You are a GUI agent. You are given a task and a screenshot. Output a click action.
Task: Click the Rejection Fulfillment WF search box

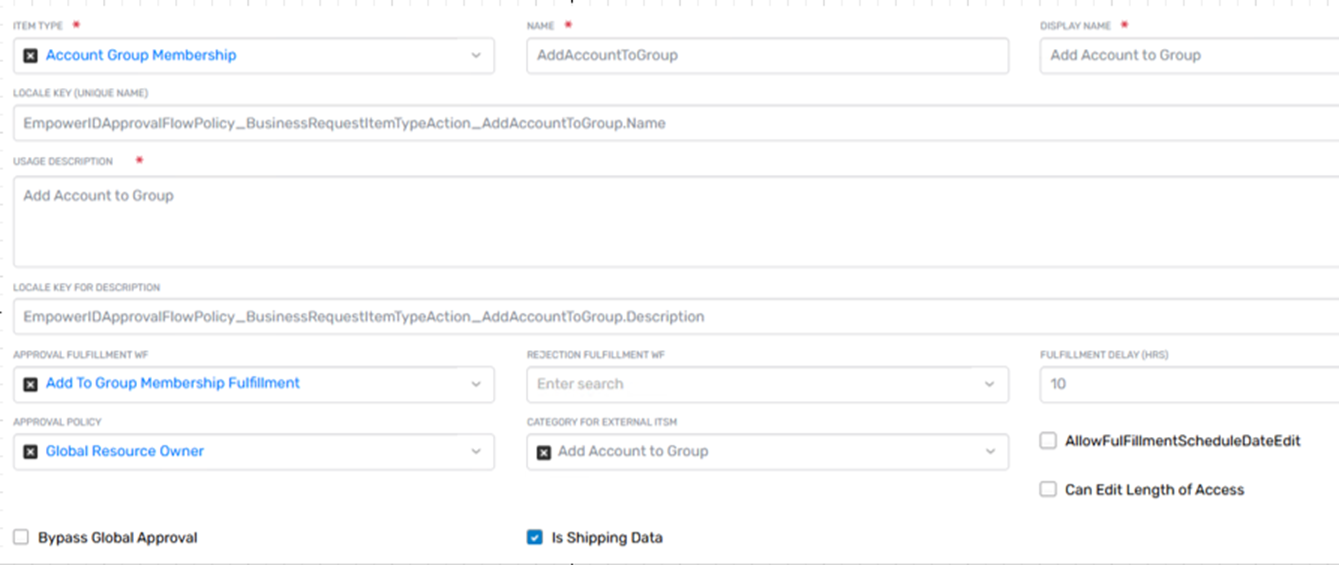pyautogui.click(x=768, y=384)
